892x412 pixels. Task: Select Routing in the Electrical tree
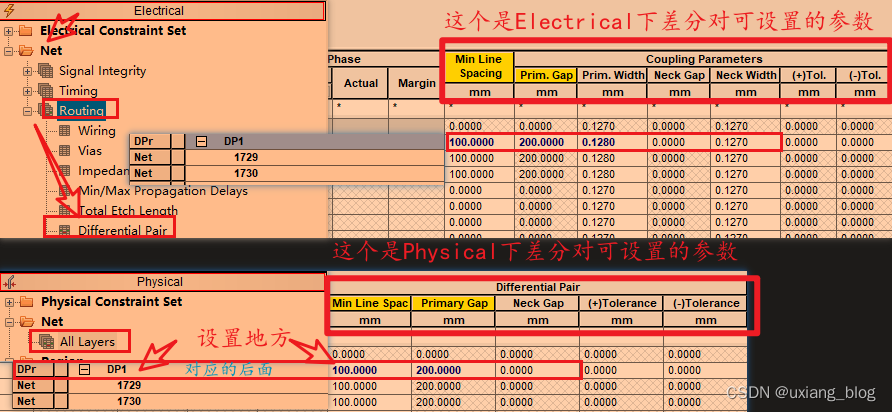point(82,111)
